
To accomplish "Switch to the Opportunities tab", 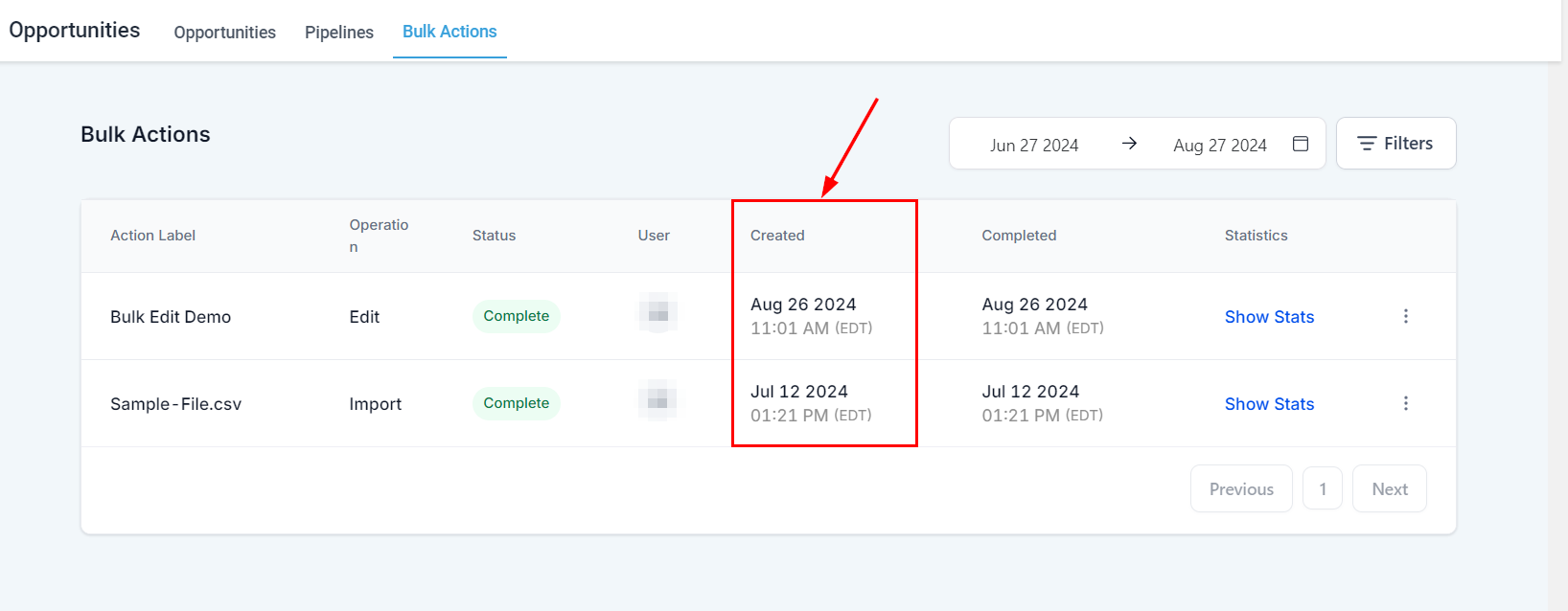I will [x=224, y=33].
